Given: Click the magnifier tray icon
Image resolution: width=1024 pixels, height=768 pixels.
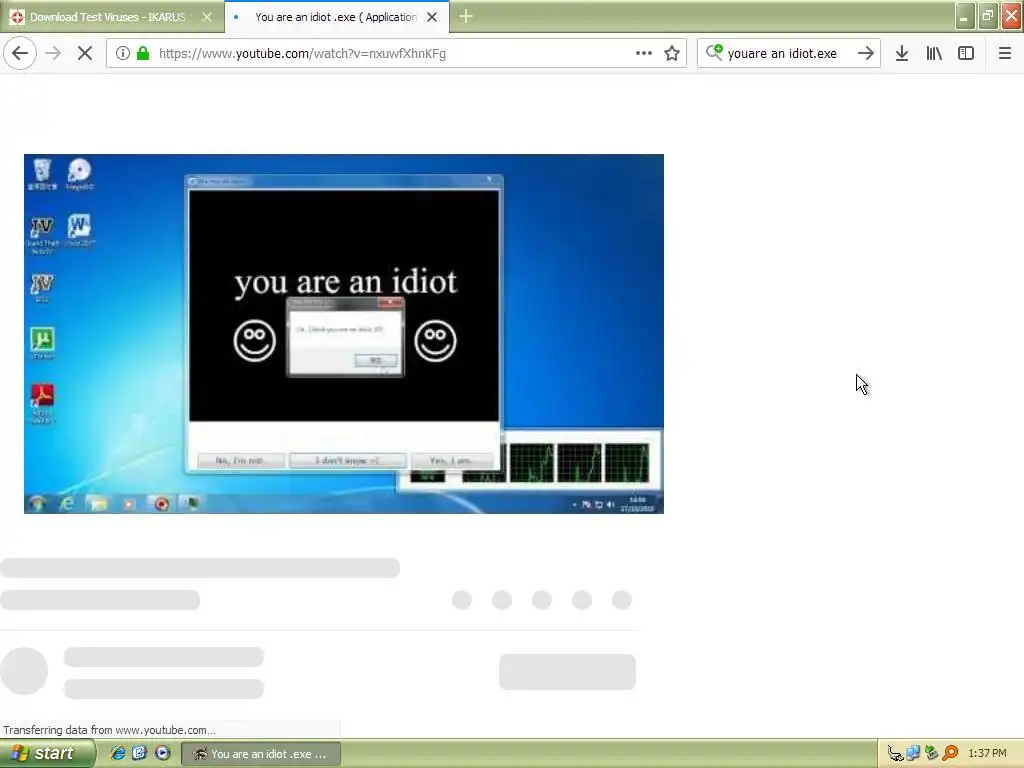Looking at the screenshot, I should point(950,754).
